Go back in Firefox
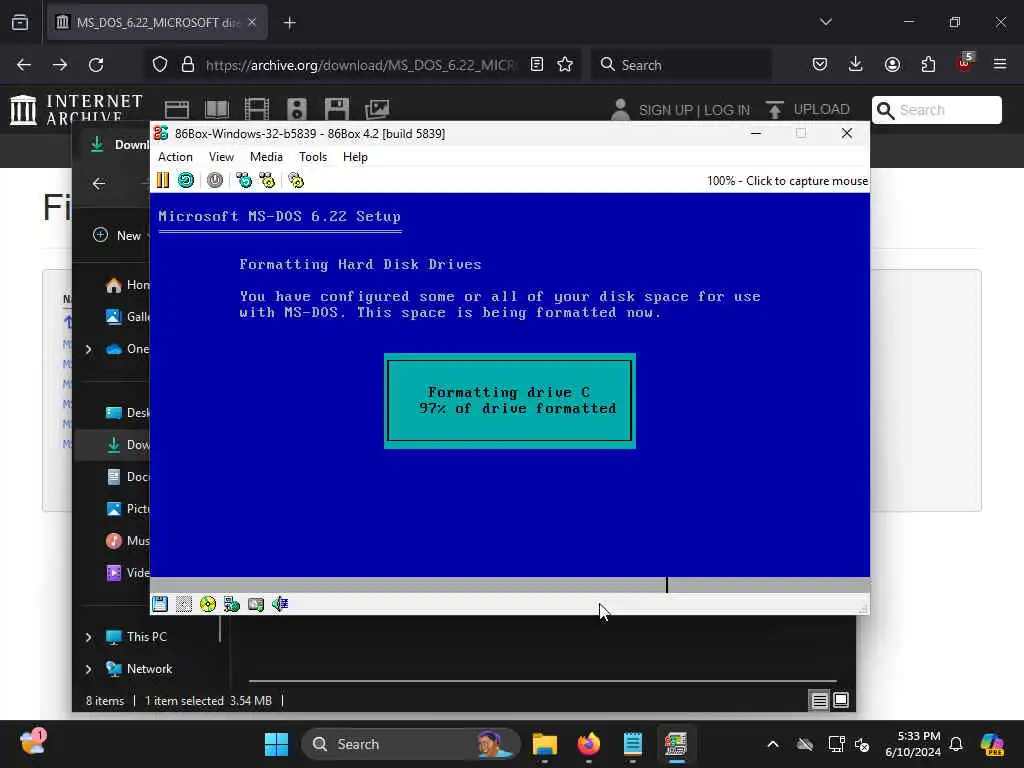Screen dimensions: 1024x768 [x=24, y=65]
